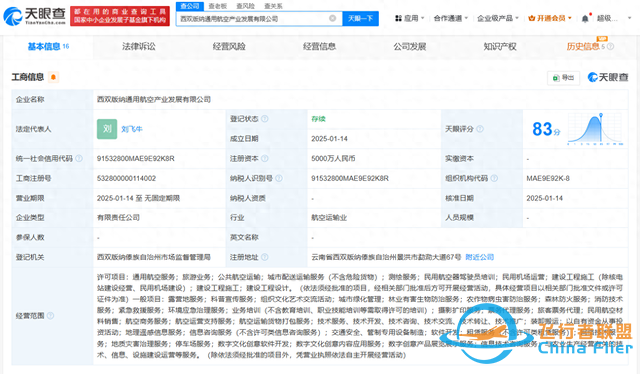Click the help icon beside 历史信息
Image resolution: width=640 pixels, height=374 pixels.
[x=611, y=47]
